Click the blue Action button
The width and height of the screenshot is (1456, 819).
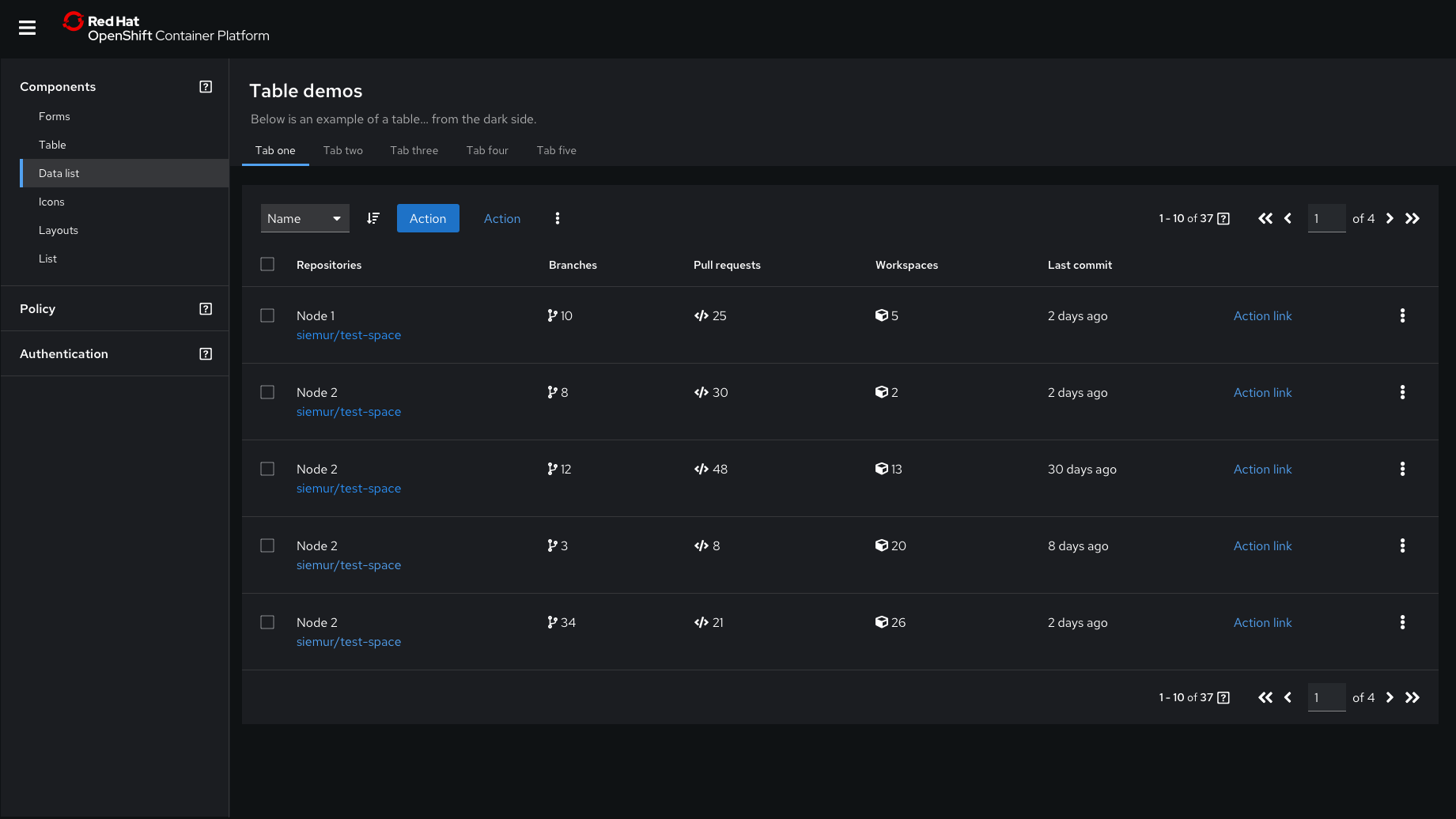coord(428,218)
